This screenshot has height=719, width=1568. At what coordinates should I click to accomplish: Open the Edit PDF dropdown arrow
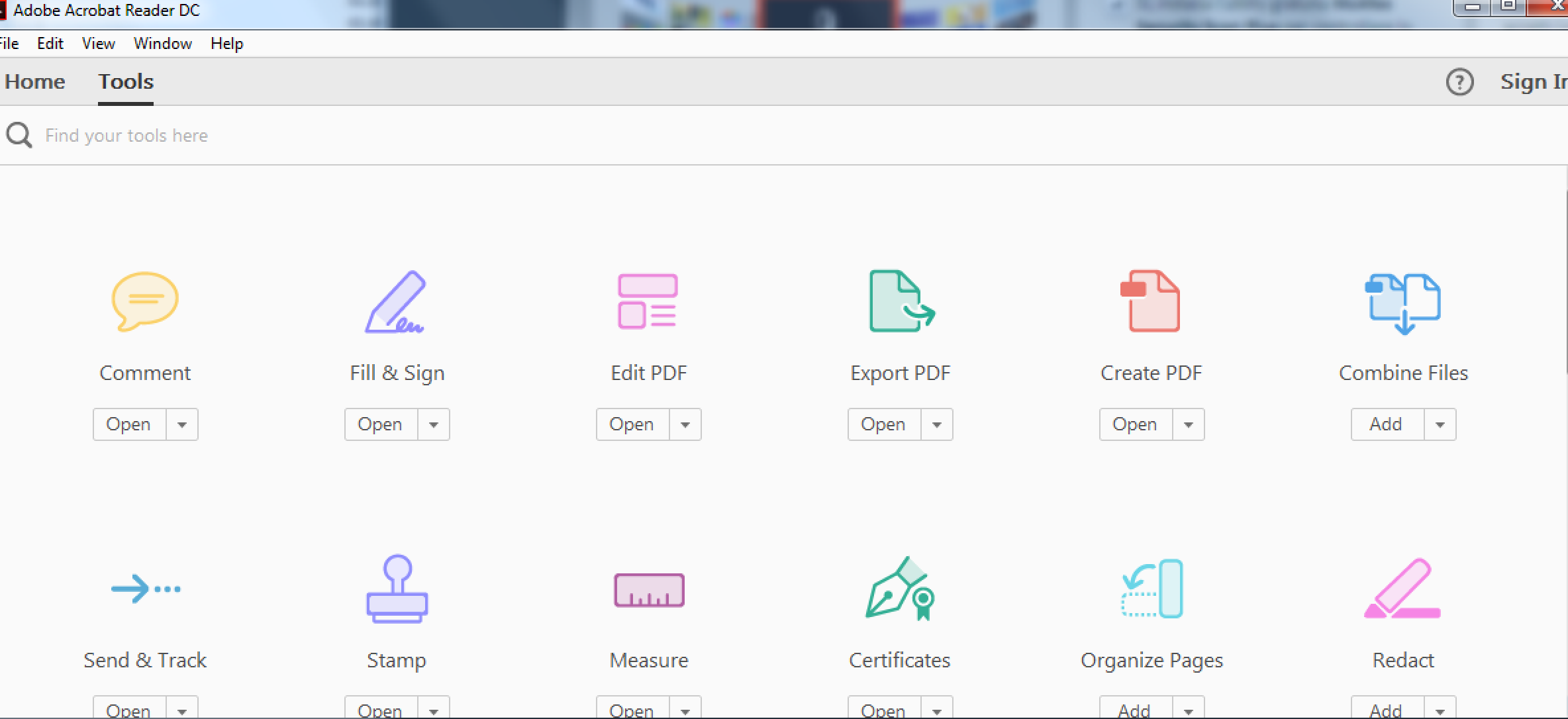tap(685, 424)
